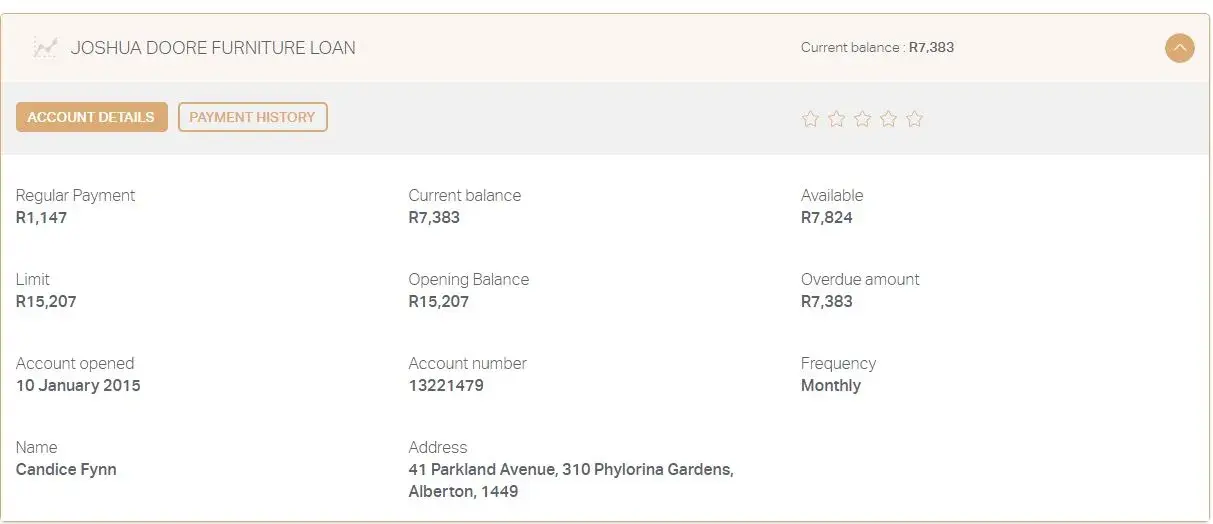Click the Parkland Avenue address text
This screenshot has height=524, width=1213.
[570, 470]
